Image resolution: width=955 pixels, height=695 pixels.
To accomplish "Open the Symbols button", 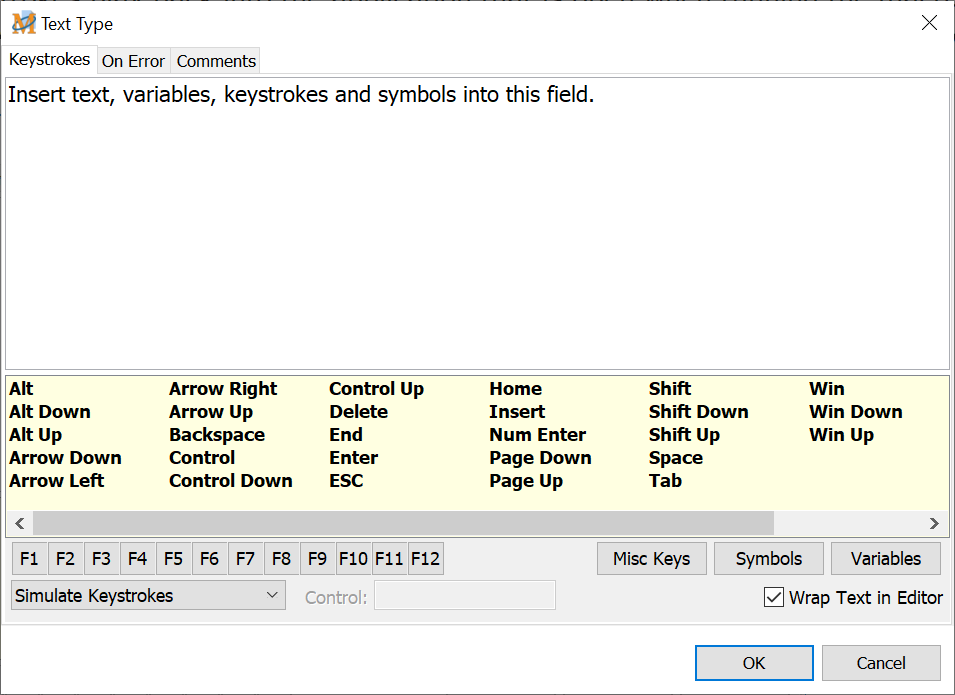I will pyautogui.click(x=769, y=559).
